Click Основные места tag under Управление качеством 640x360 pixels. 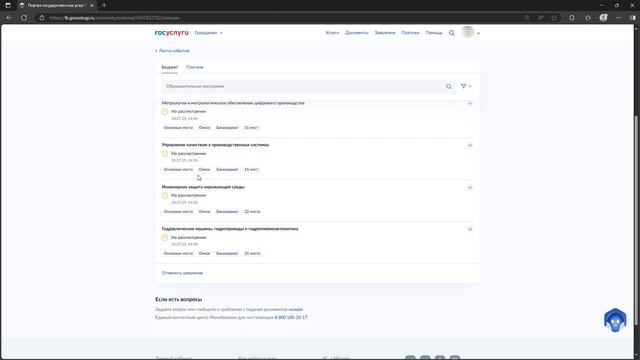point(178,169)
